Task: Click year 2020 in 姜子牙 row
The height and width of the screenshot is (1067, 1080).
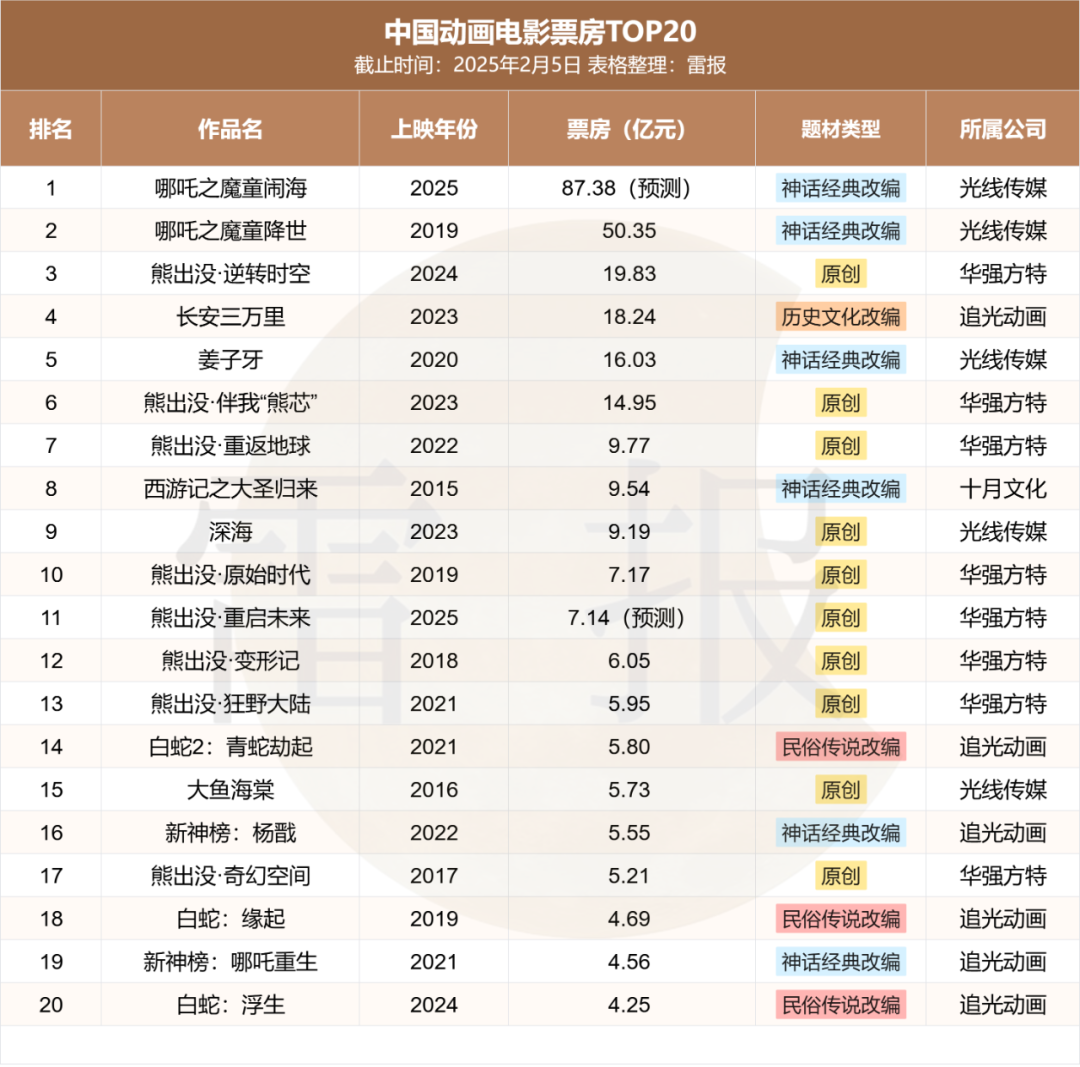Action: (x=434, y=360)
